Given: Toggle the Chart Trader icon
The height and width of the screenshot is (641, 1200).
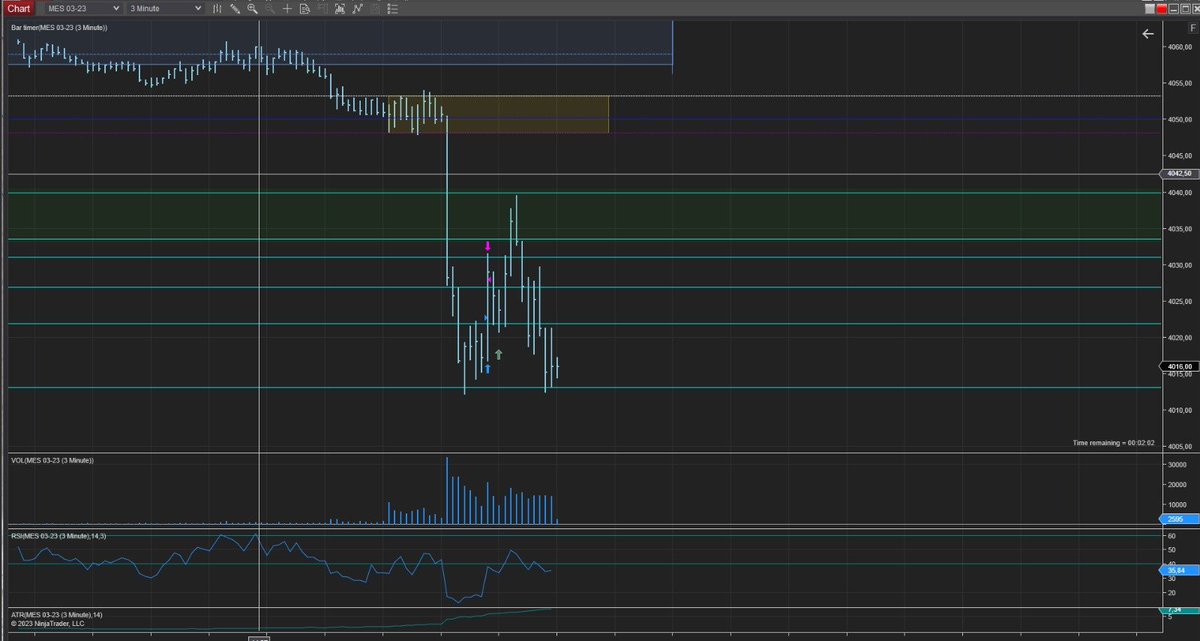Looking at the screenshot, I should coord(322,8).
